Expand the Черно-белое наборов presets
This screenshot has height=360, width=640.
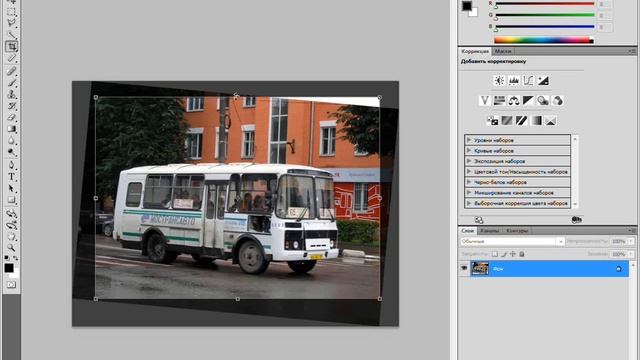(469, 182)
